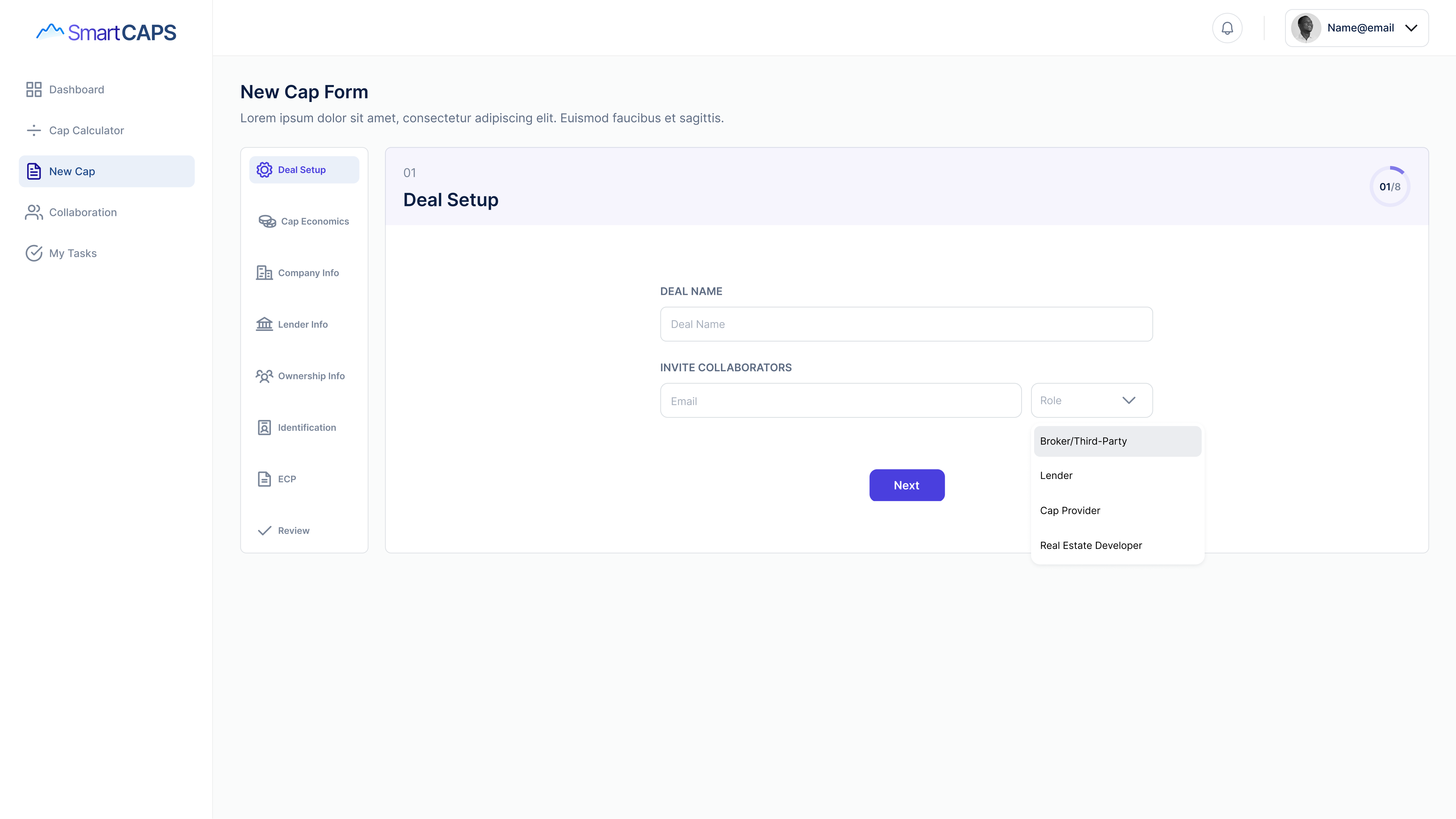Screen dimensions: 1456x819
Task: Focus the collaborator Email input field
Action: tap(841, 401)
